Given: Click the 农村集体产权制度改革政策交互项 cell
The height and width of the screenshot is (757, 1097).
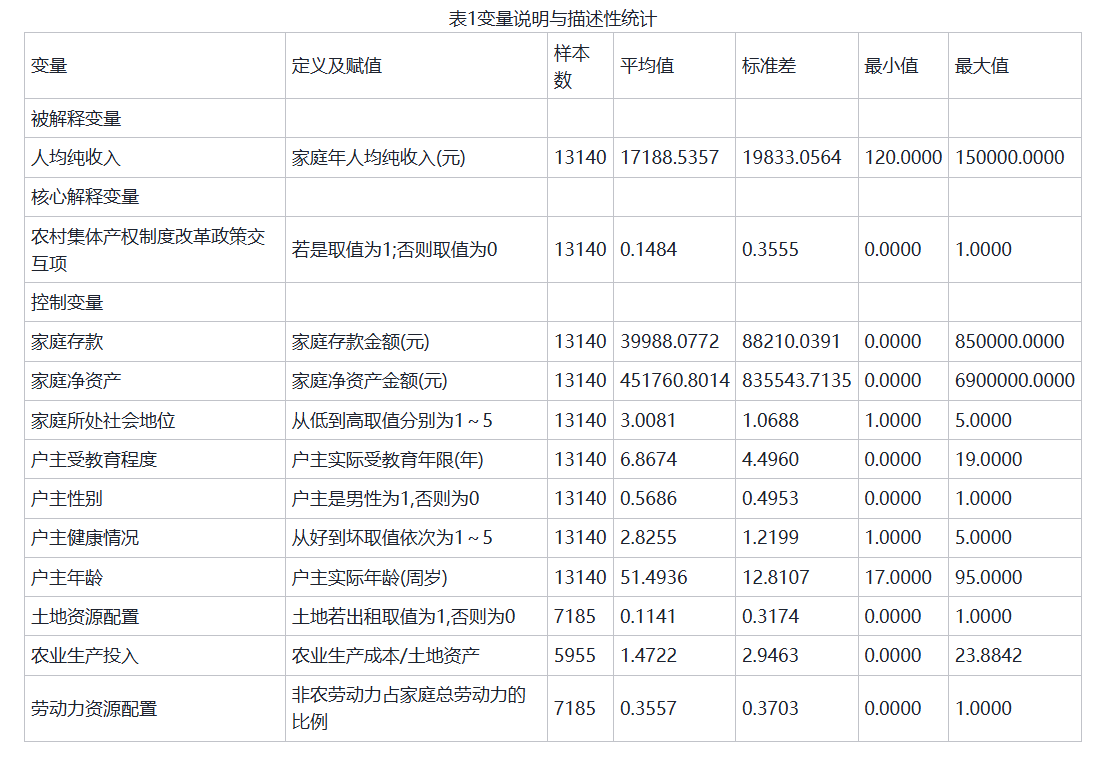Looking at the screenshot, I should (148, 249).
